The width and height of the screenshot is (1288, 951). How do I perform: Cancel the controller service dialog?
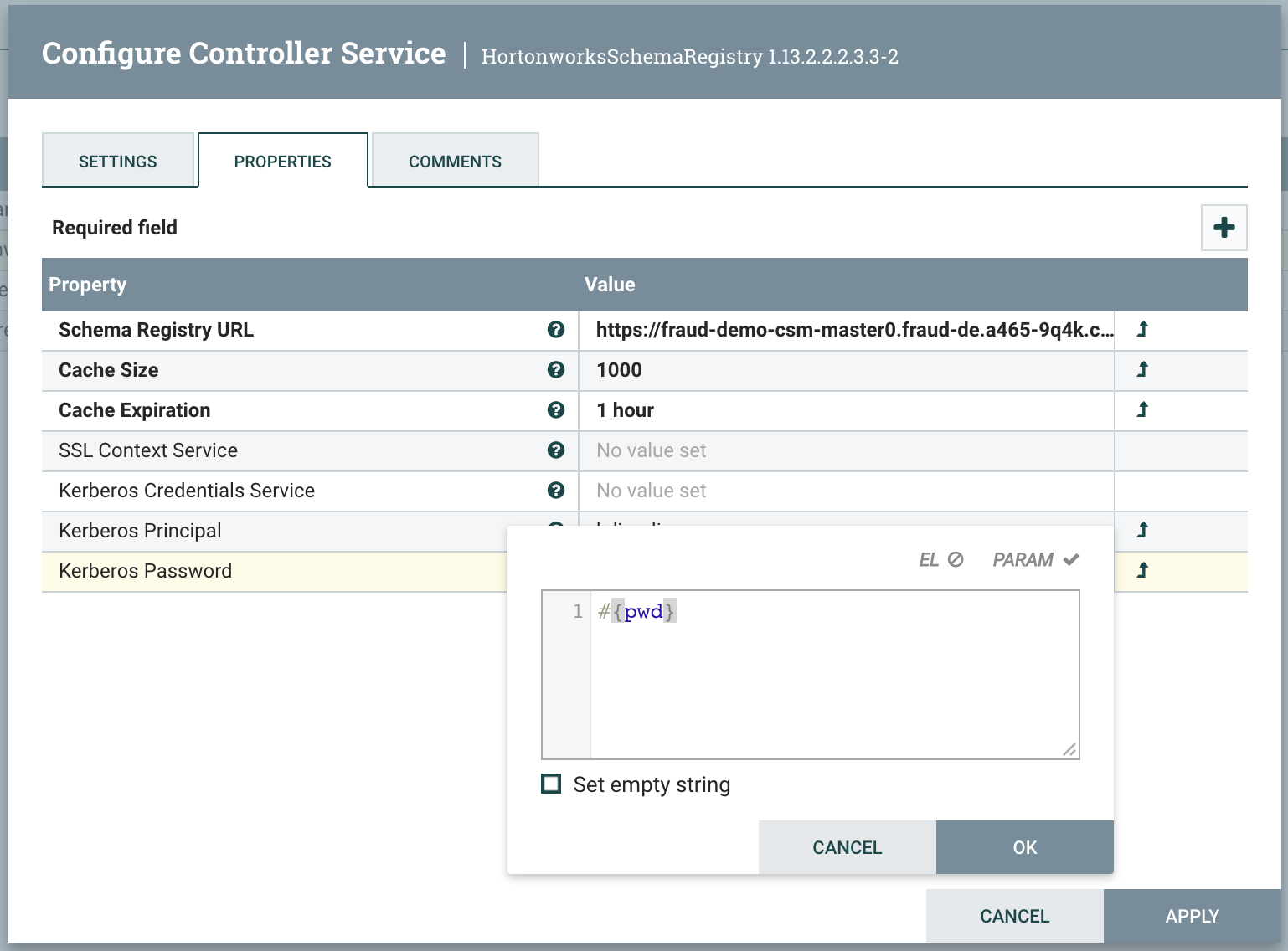point(1015,916)
